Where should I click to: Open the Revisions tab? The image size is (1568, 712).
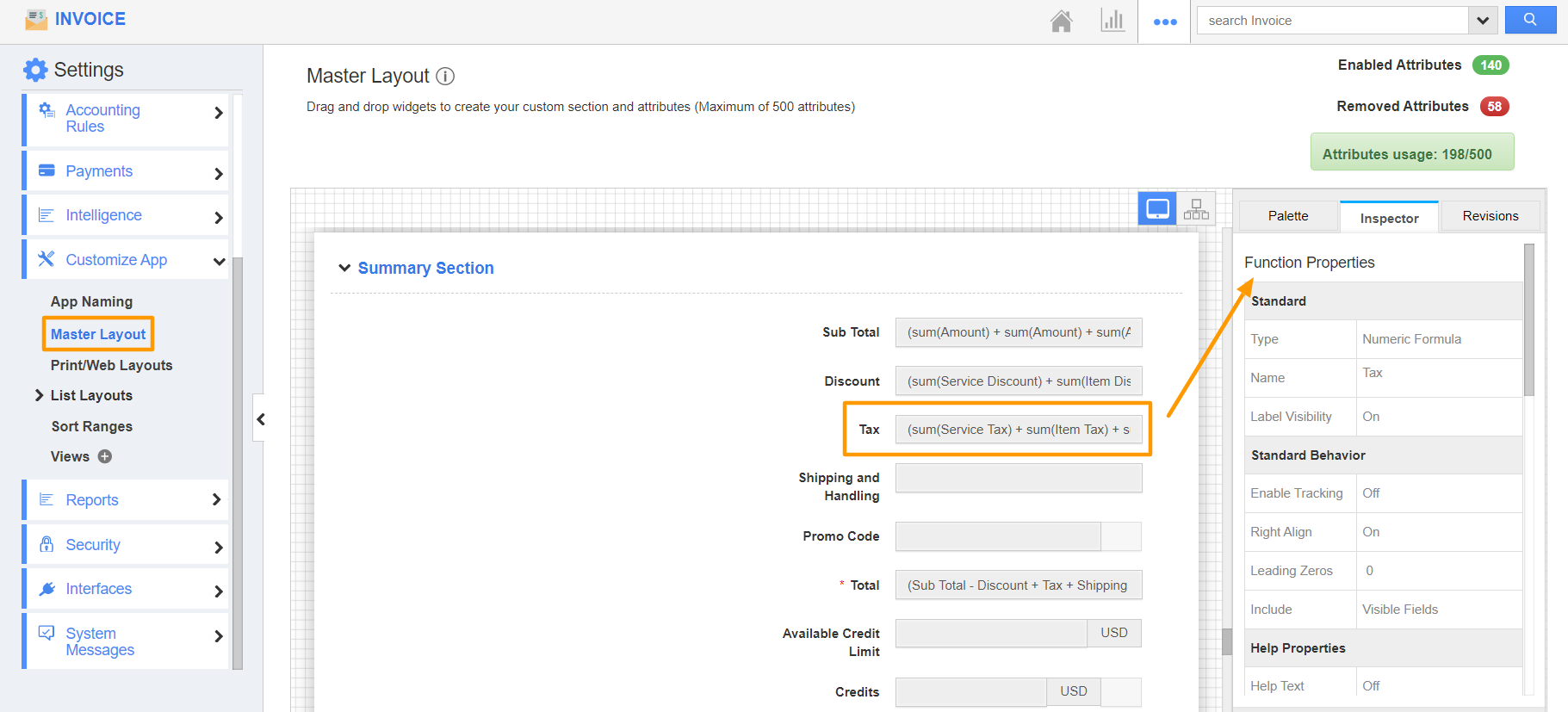coord(1490,216)
